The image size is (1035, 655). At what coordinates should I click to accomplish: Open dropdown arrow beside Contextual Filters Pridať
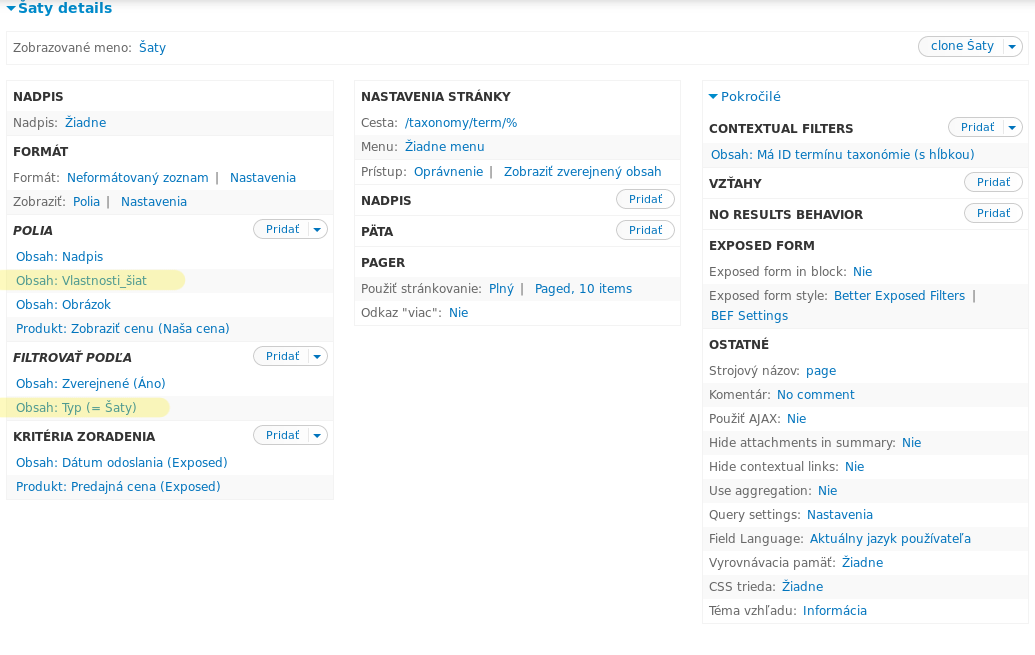point(1013,128)
